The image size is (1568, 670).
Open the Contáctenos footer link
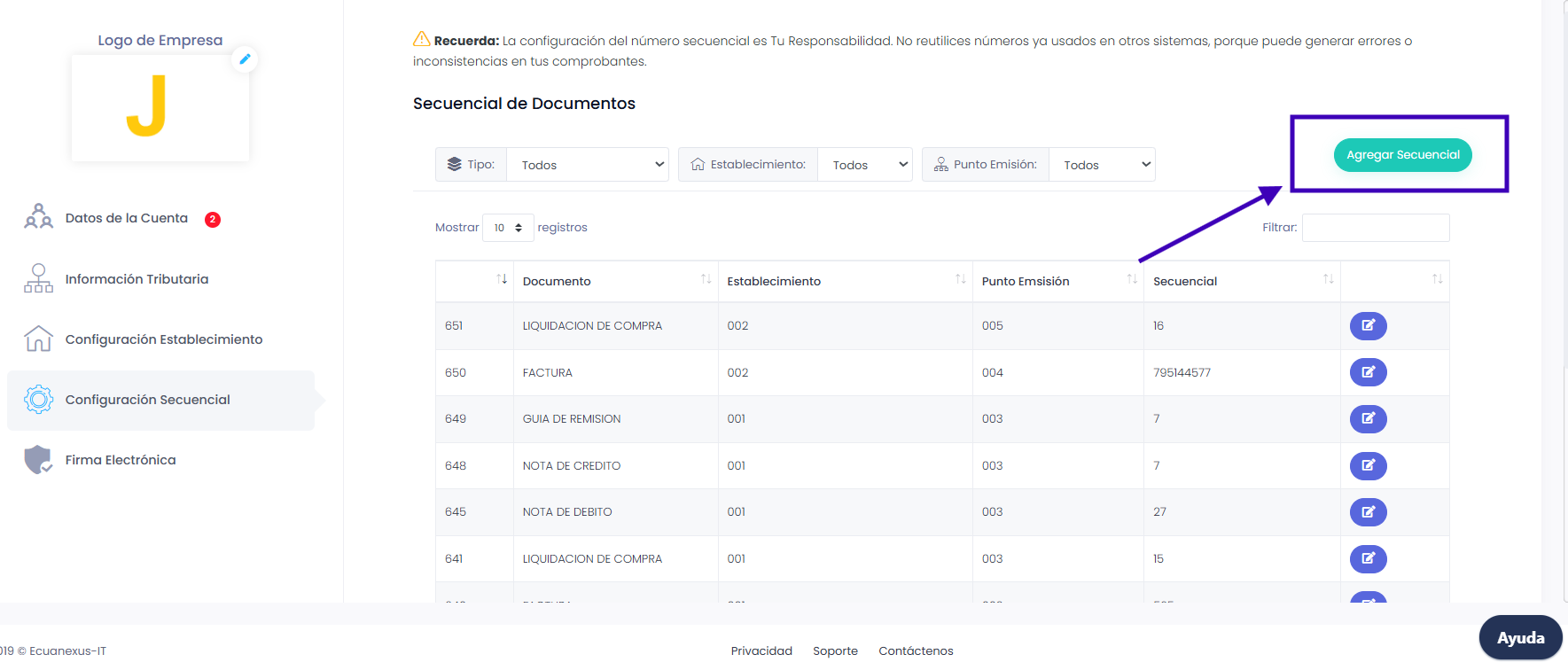click(916, 651)
